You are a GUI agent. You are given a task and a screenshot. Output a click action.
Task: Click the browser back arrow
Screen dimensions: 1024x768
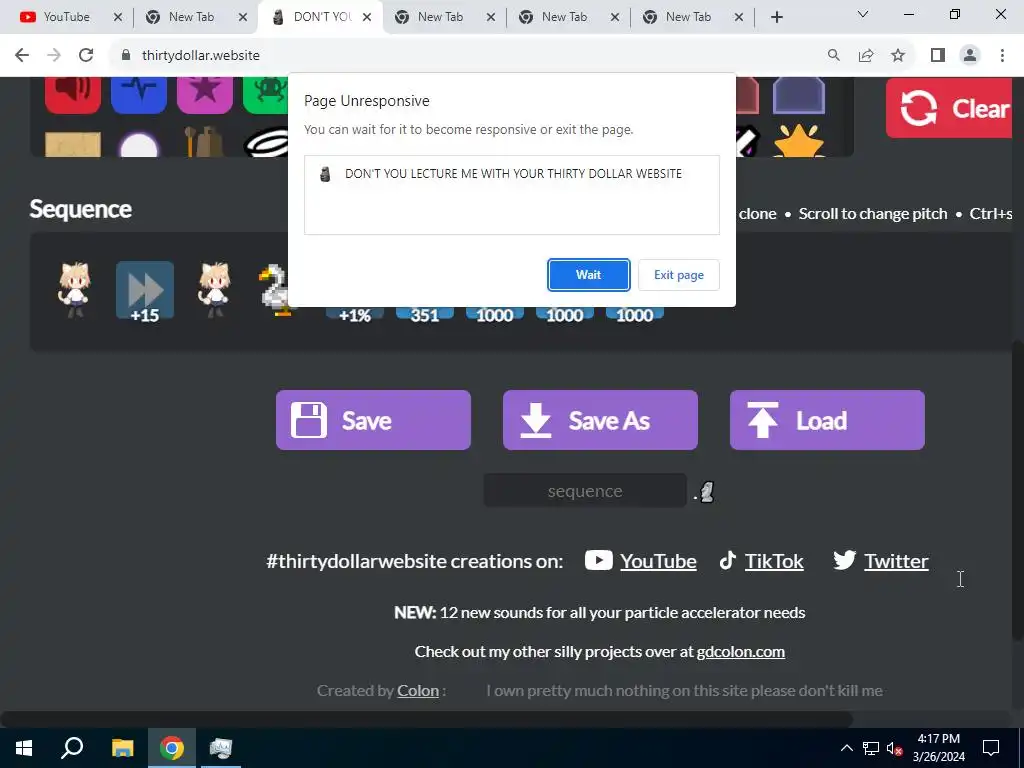tap(22, 56)
